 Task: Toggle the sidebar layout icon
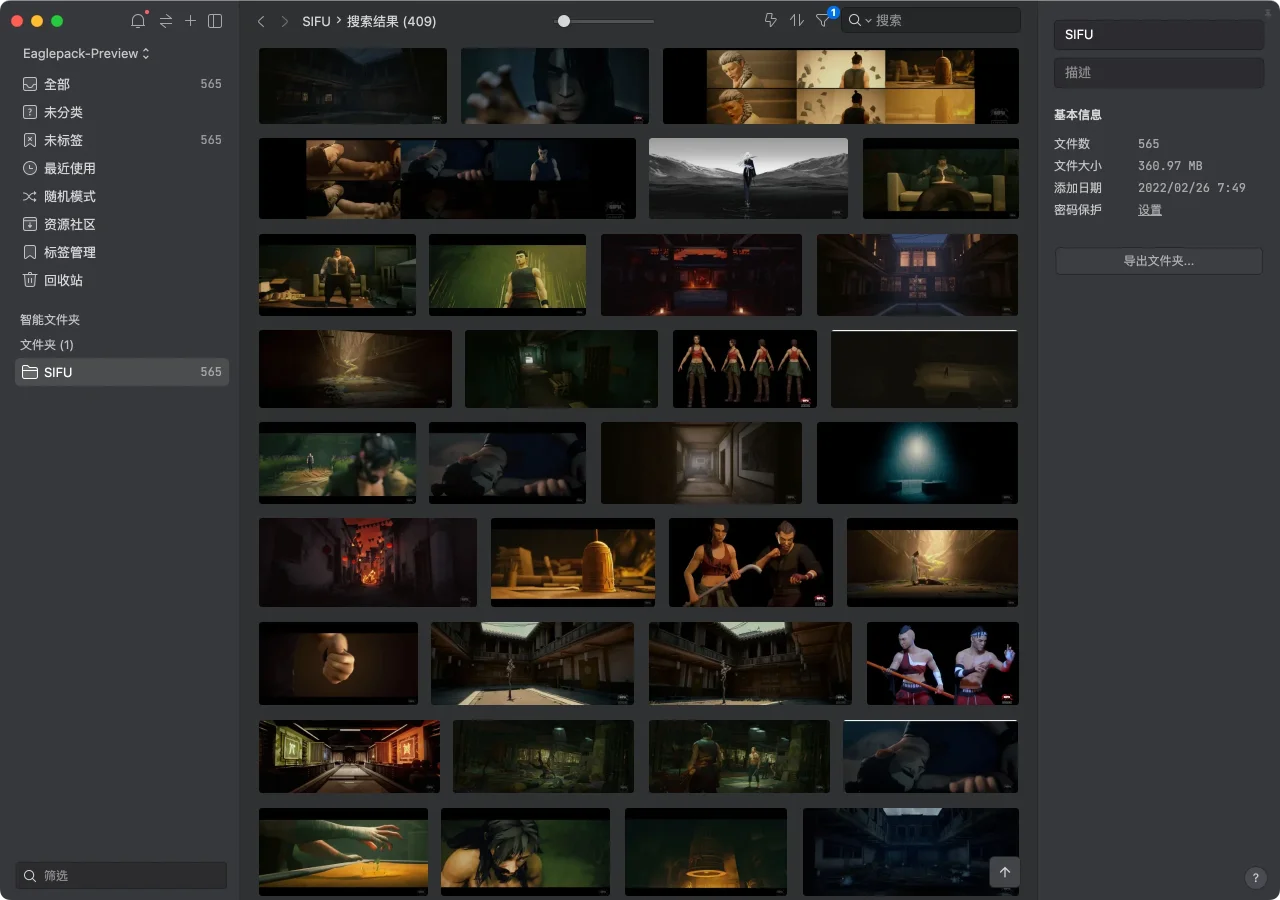[x=215, y=21]
